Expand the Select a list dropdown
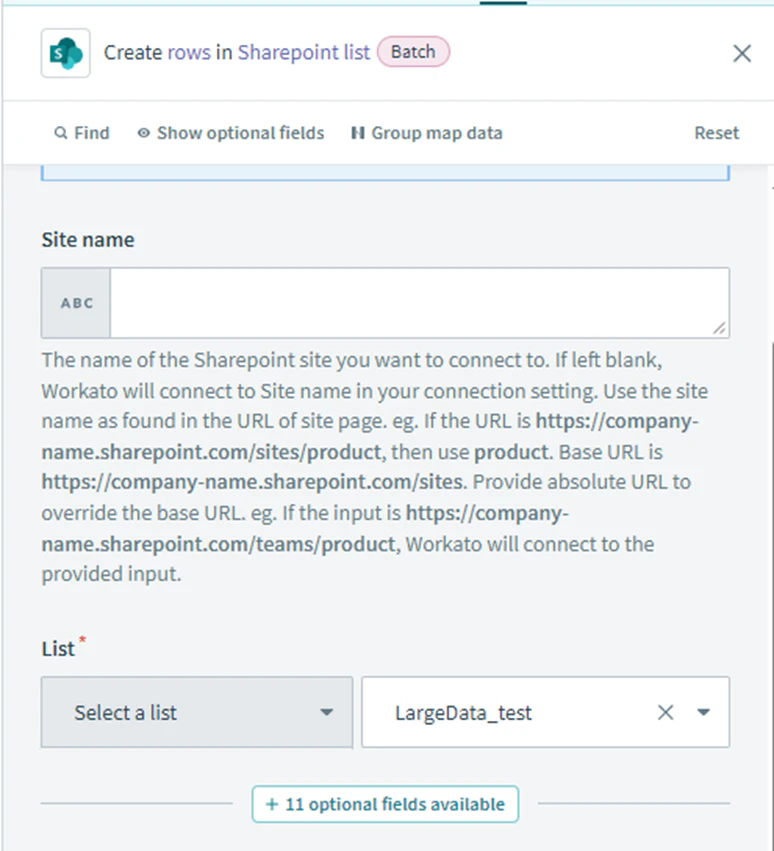This screenshot has height=851, width=774. pos(197,712)
